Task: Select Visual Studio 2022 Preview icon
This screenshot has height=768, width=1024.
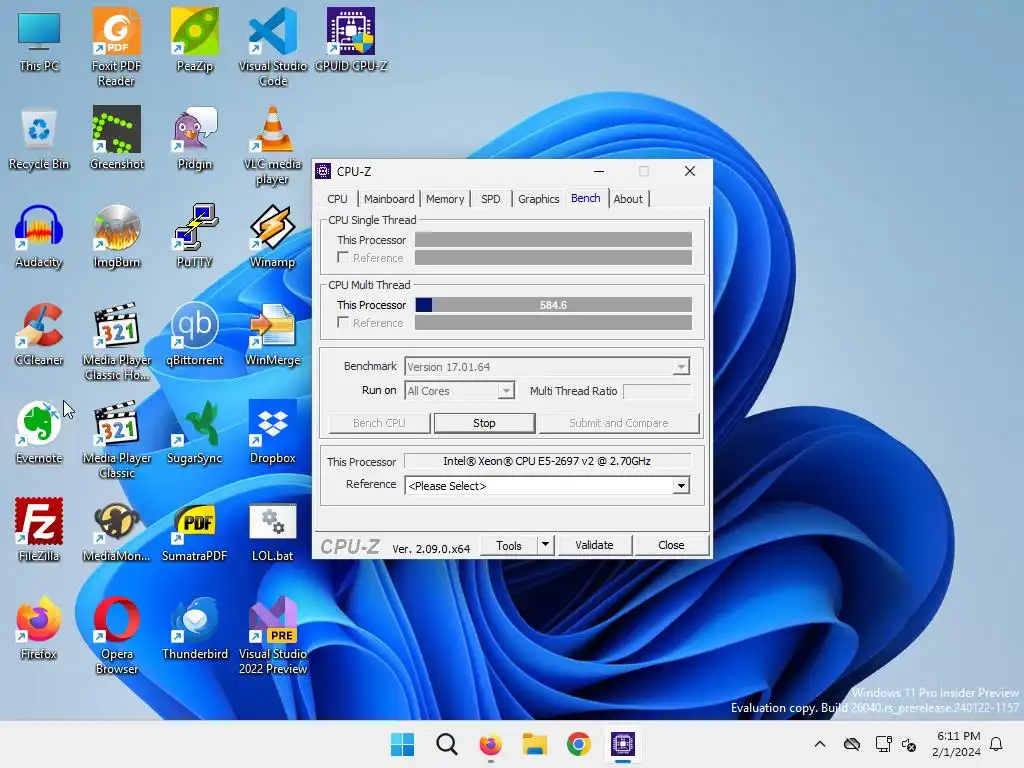Action: (273, 635)
